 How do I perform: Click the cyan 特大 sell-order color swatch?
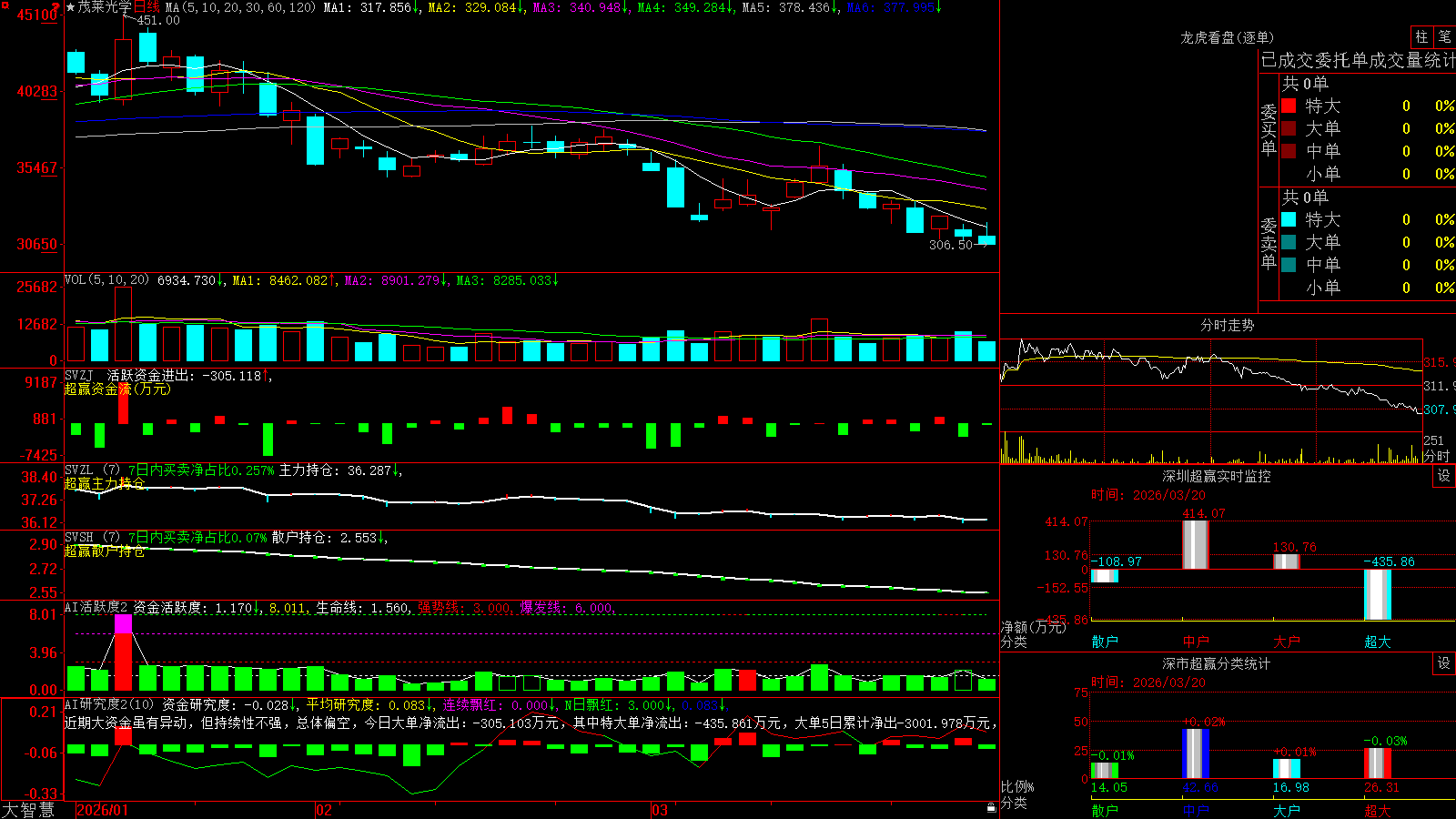(x=1289, y=219)
